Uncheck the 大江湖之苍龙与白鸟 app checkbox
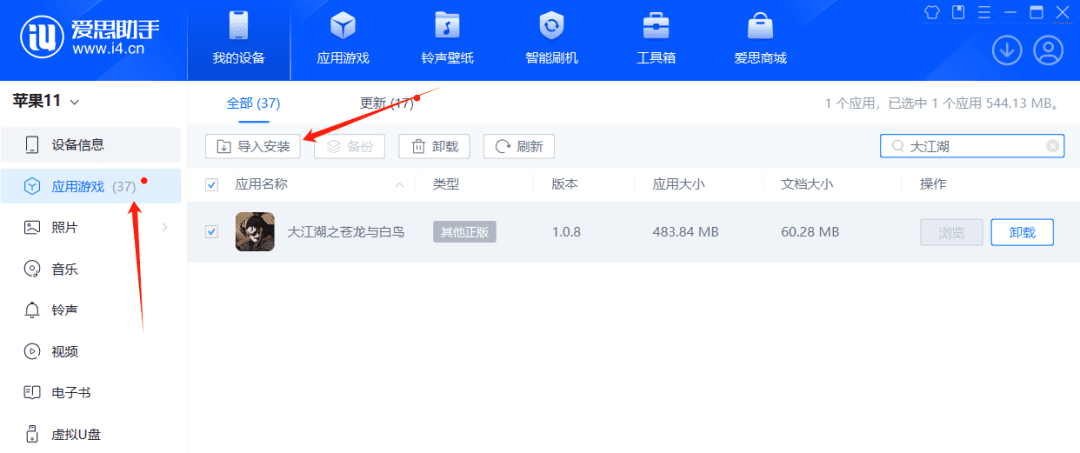The height and width of the screenshot is (453, 1080). pyautogui.click(x=211, y=232)
